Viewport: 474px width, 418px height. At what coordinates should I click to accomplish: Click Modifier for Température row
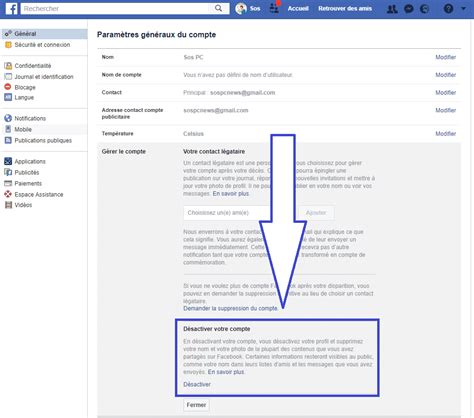446,133
